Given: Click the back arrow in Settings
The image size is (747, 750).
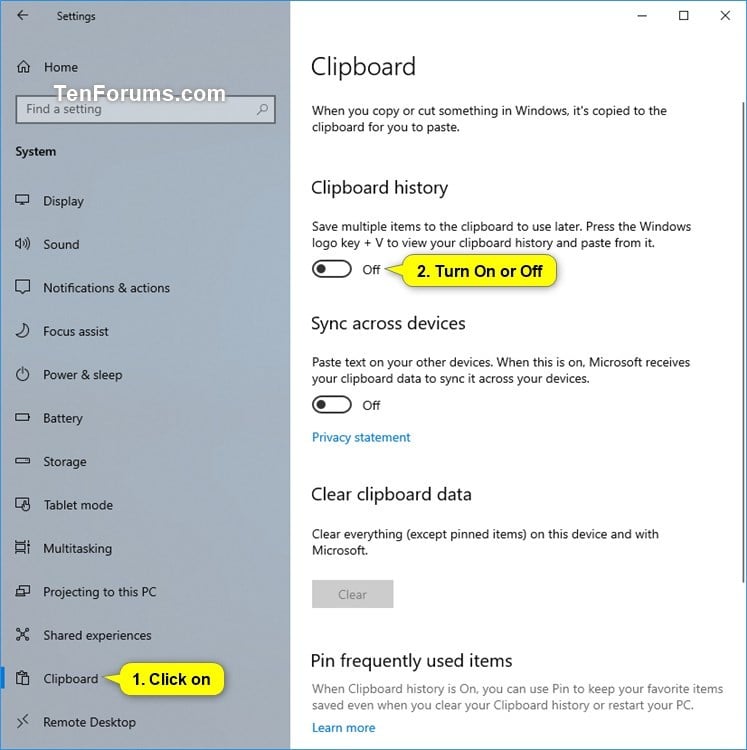Looking at the screenshot, I should (x=22, y=15).
